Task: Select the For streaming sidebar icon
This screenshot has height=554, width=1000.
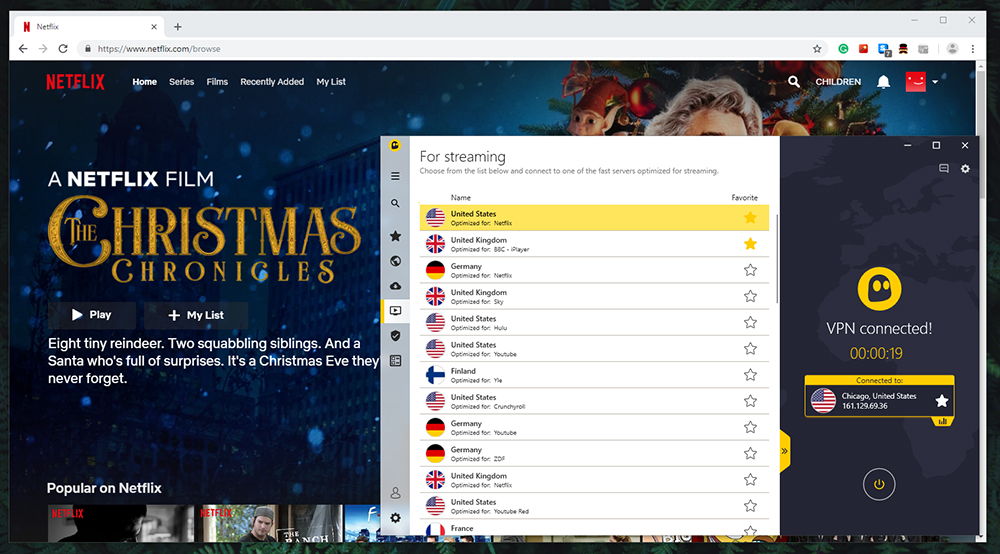Action: [395, 310]
